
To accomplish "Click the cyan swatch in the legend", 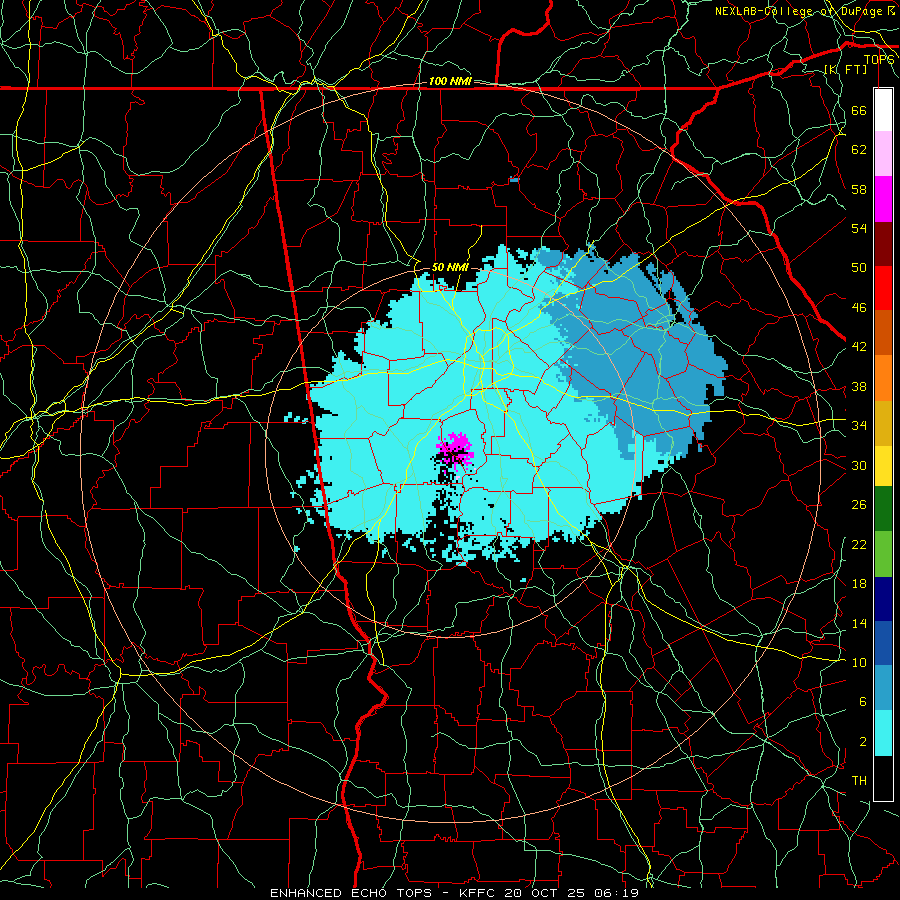I will (x=883, y=733).
